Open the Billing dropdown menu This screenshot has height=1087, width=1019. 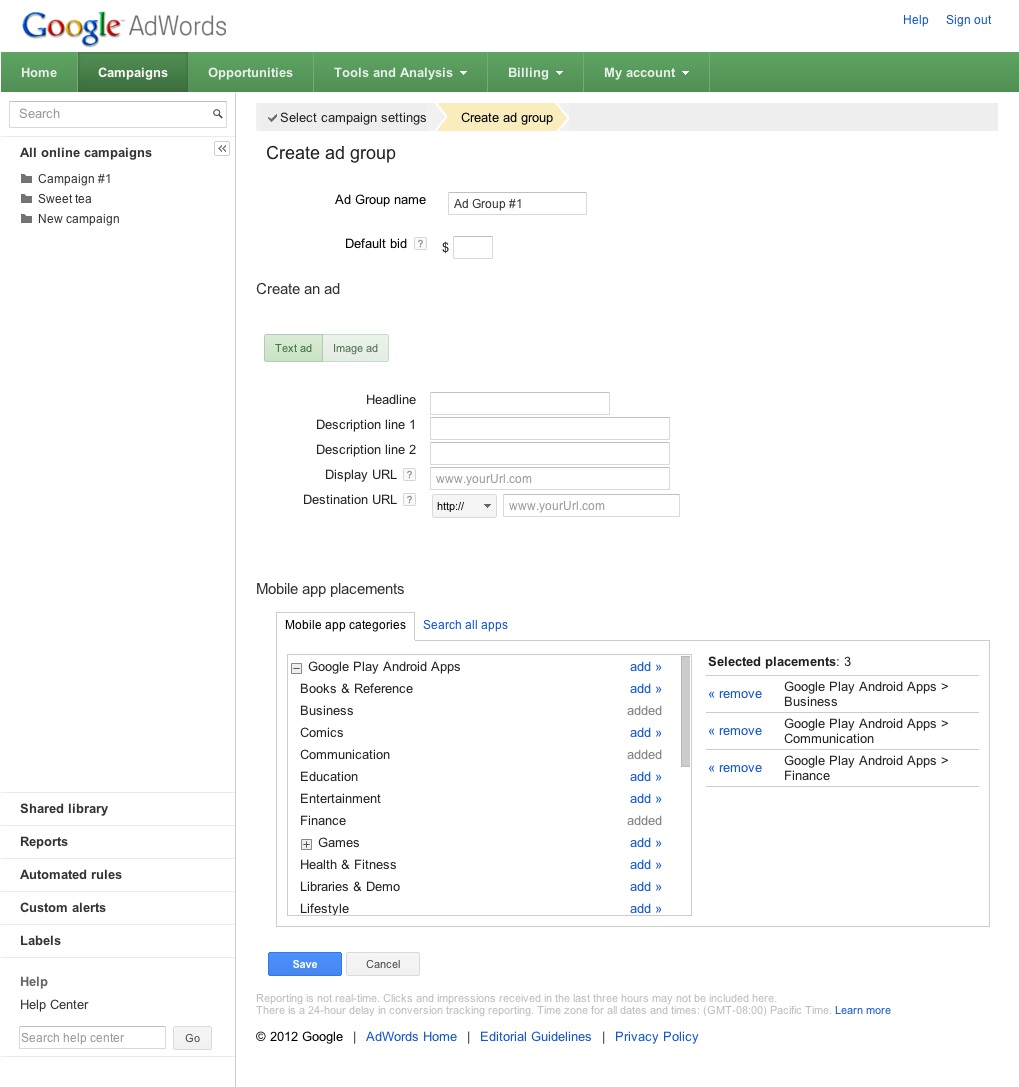tap(534, 72)
